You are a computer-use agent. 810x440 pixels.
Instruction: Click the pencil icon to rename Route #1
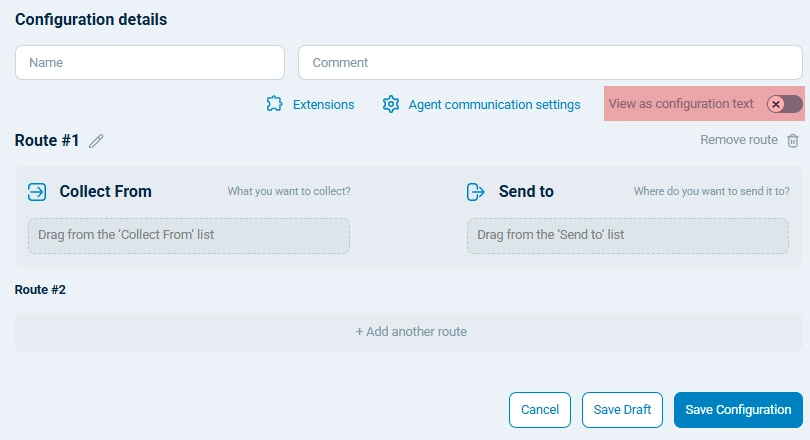(x=96, y=141)
